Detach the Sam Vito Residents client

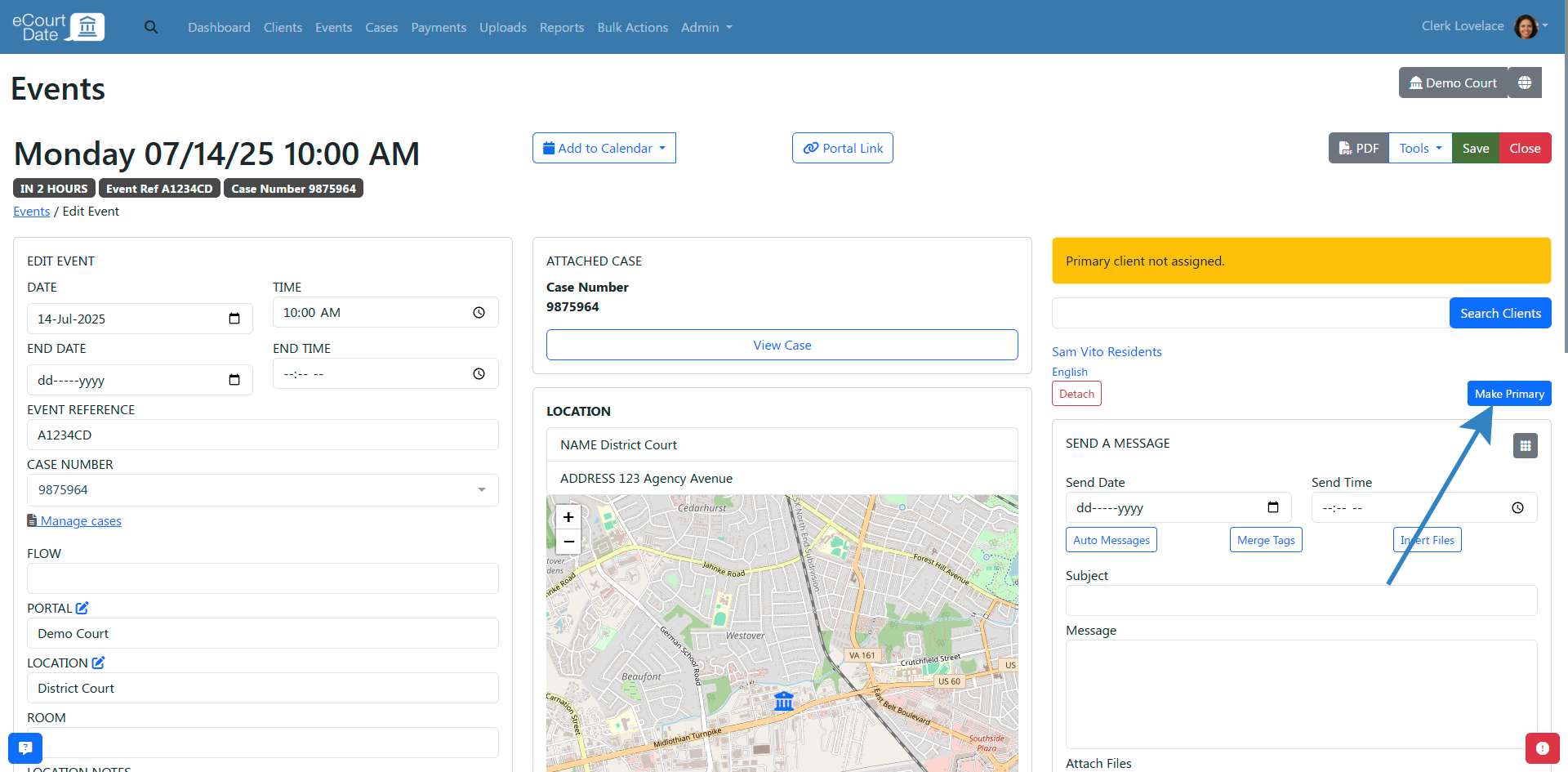click(x=1076, y=394)
